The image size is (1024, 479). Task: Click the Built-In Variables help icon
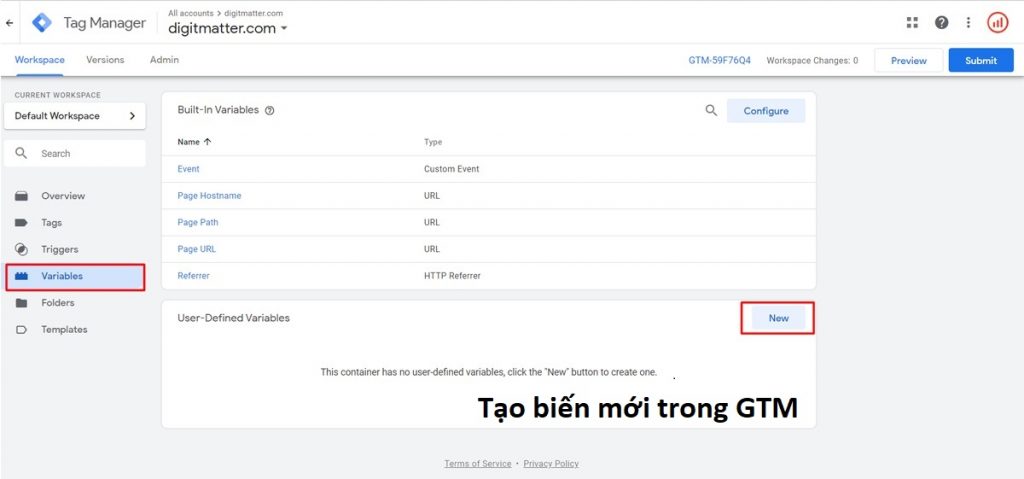(270, 111)
